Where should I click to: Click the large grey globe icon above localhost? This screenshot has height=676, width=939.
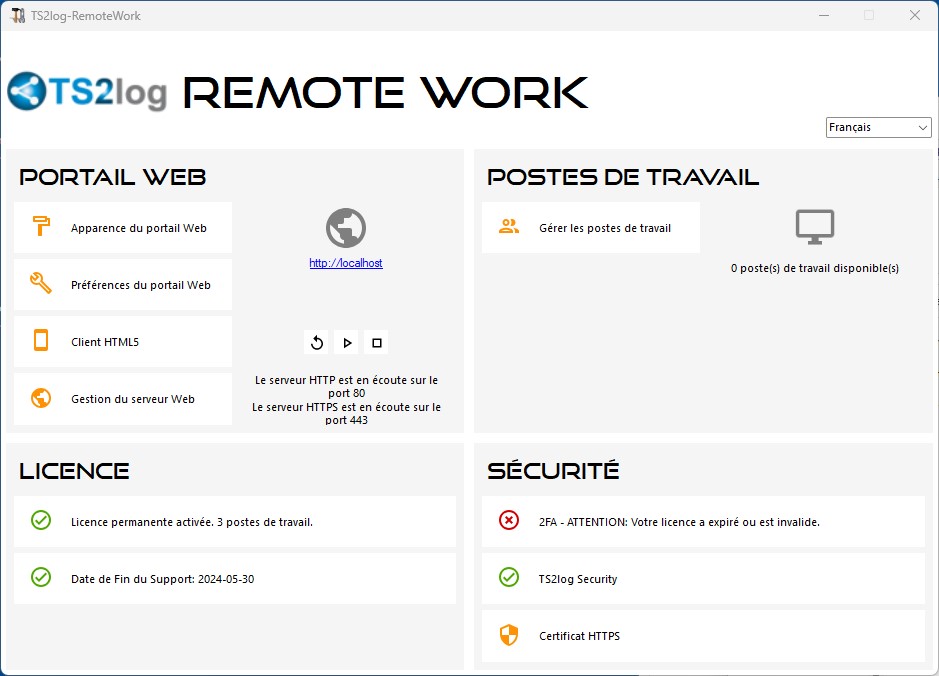[346, 228]
